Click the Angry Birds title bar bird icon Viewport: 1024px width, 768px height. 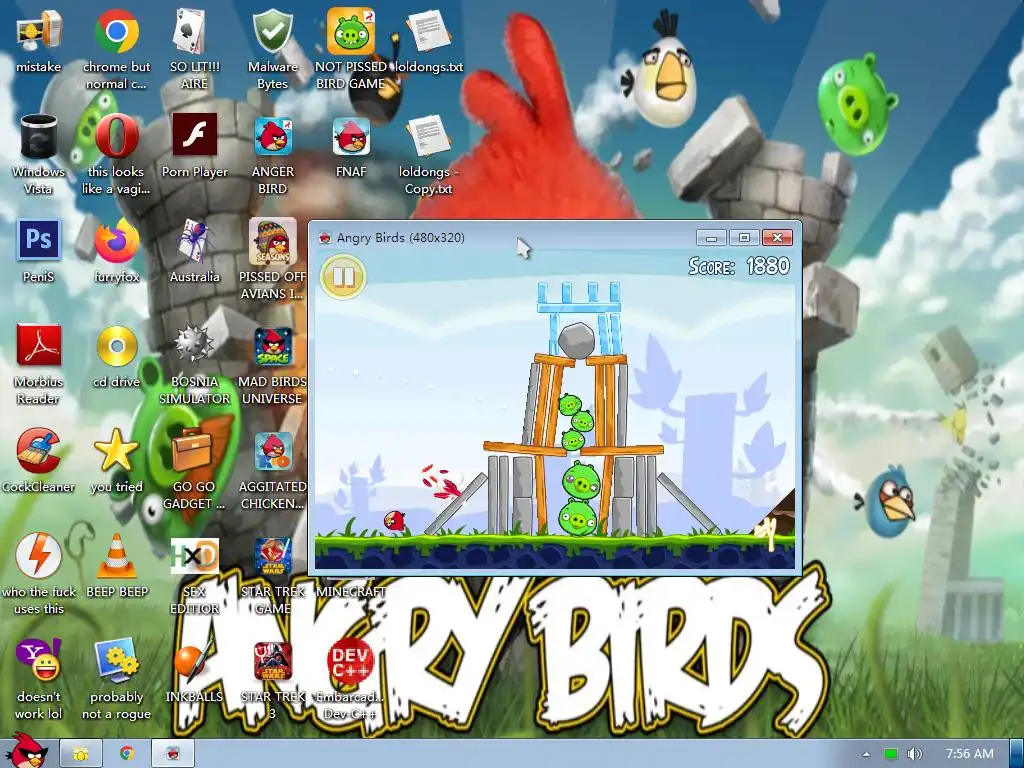point(325,238)
